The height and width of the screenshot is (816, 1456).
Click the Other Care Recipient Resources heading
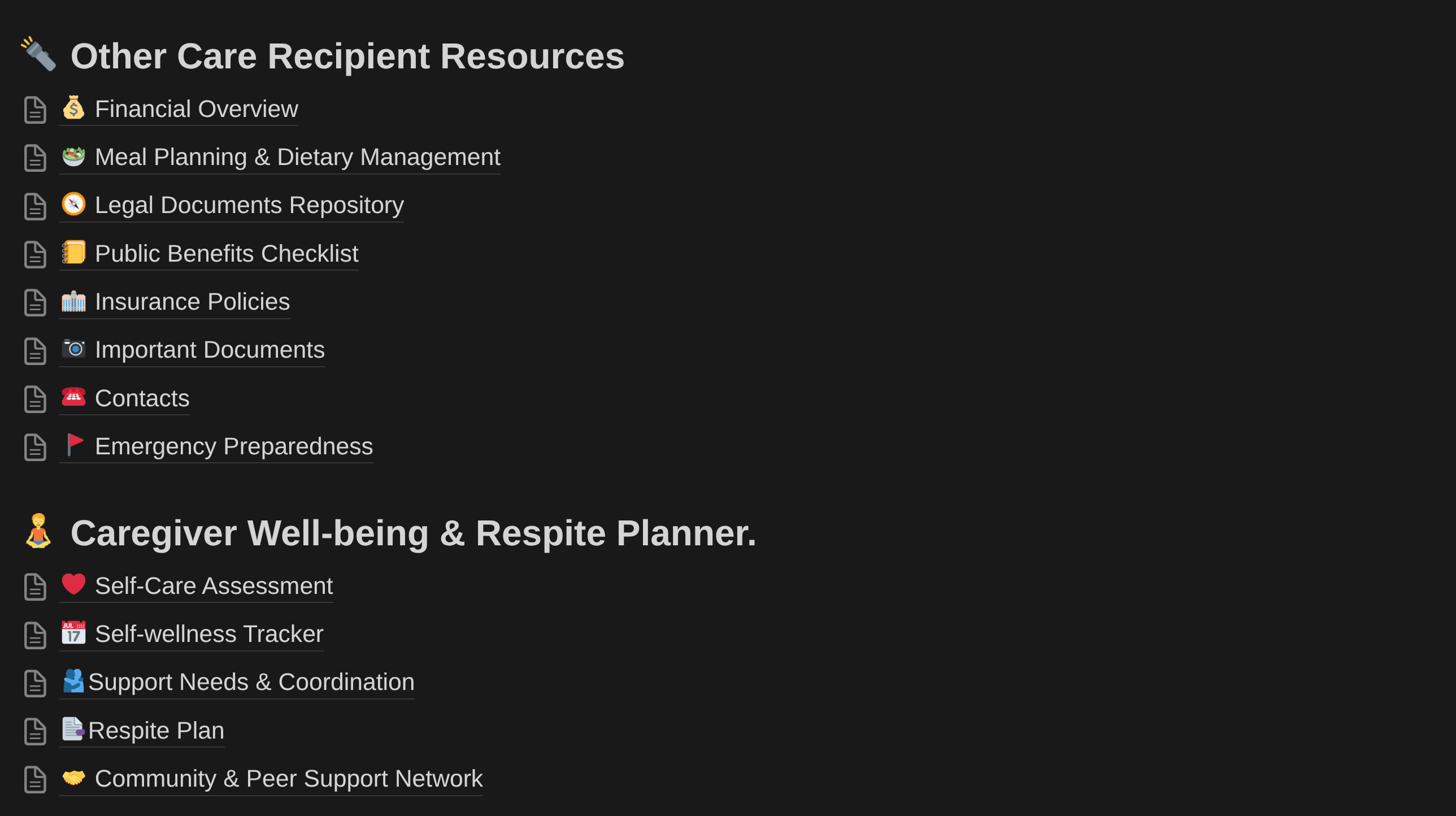pos(347,56)
